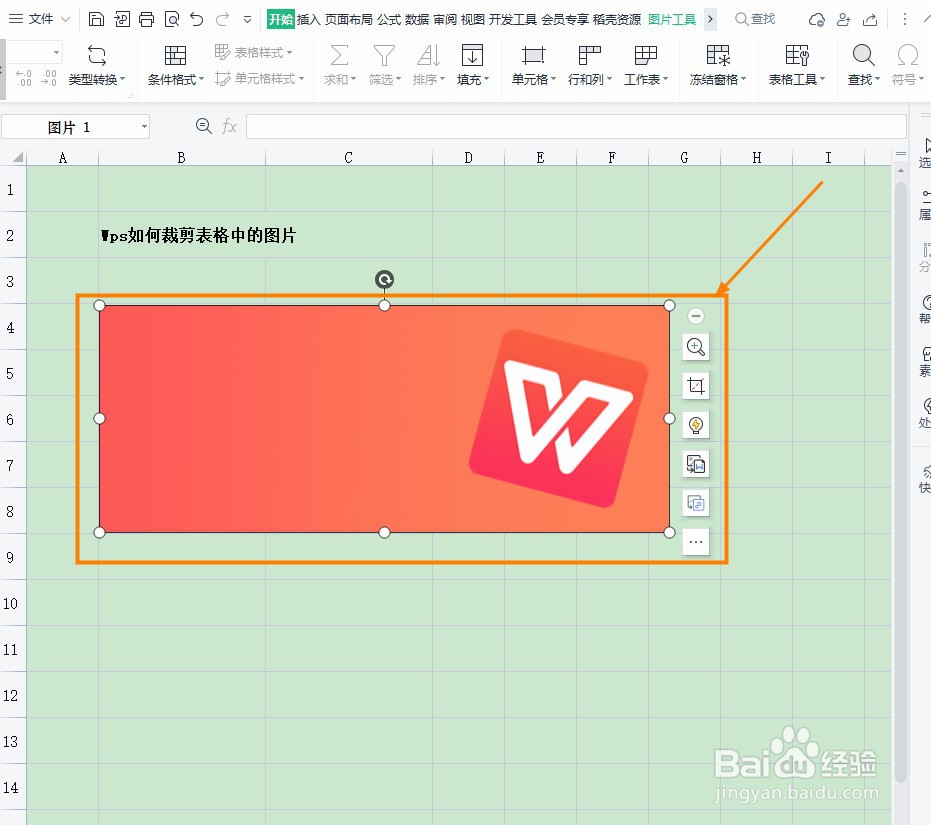Click the three-dot more menu in title bar
The image size is (931, 825).
click(904, 20)
